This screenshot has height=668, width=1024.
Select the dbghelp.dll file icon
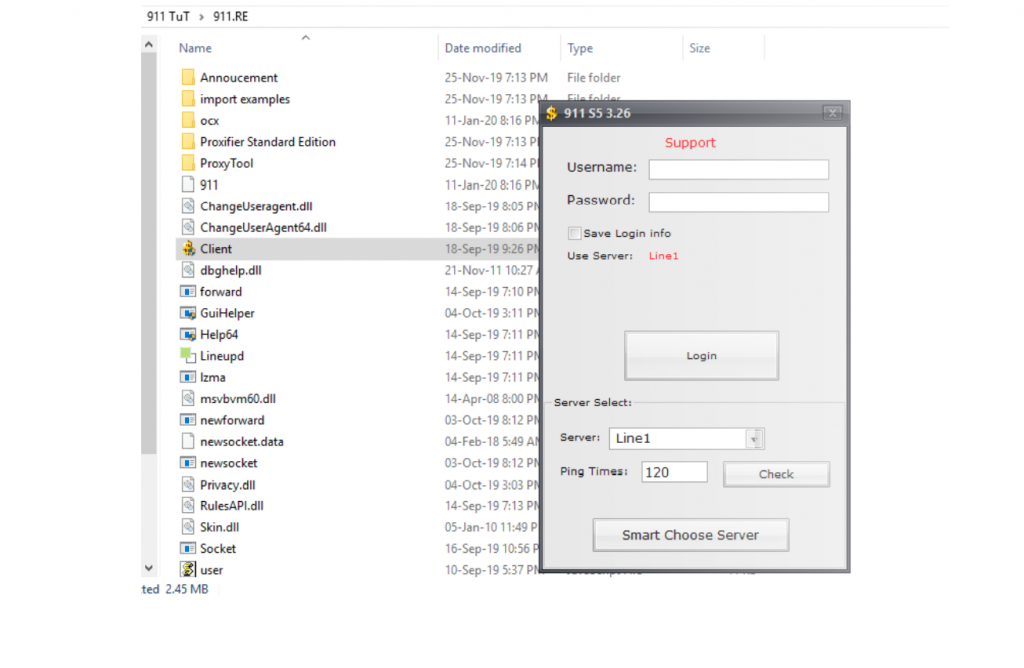point(188,270)
